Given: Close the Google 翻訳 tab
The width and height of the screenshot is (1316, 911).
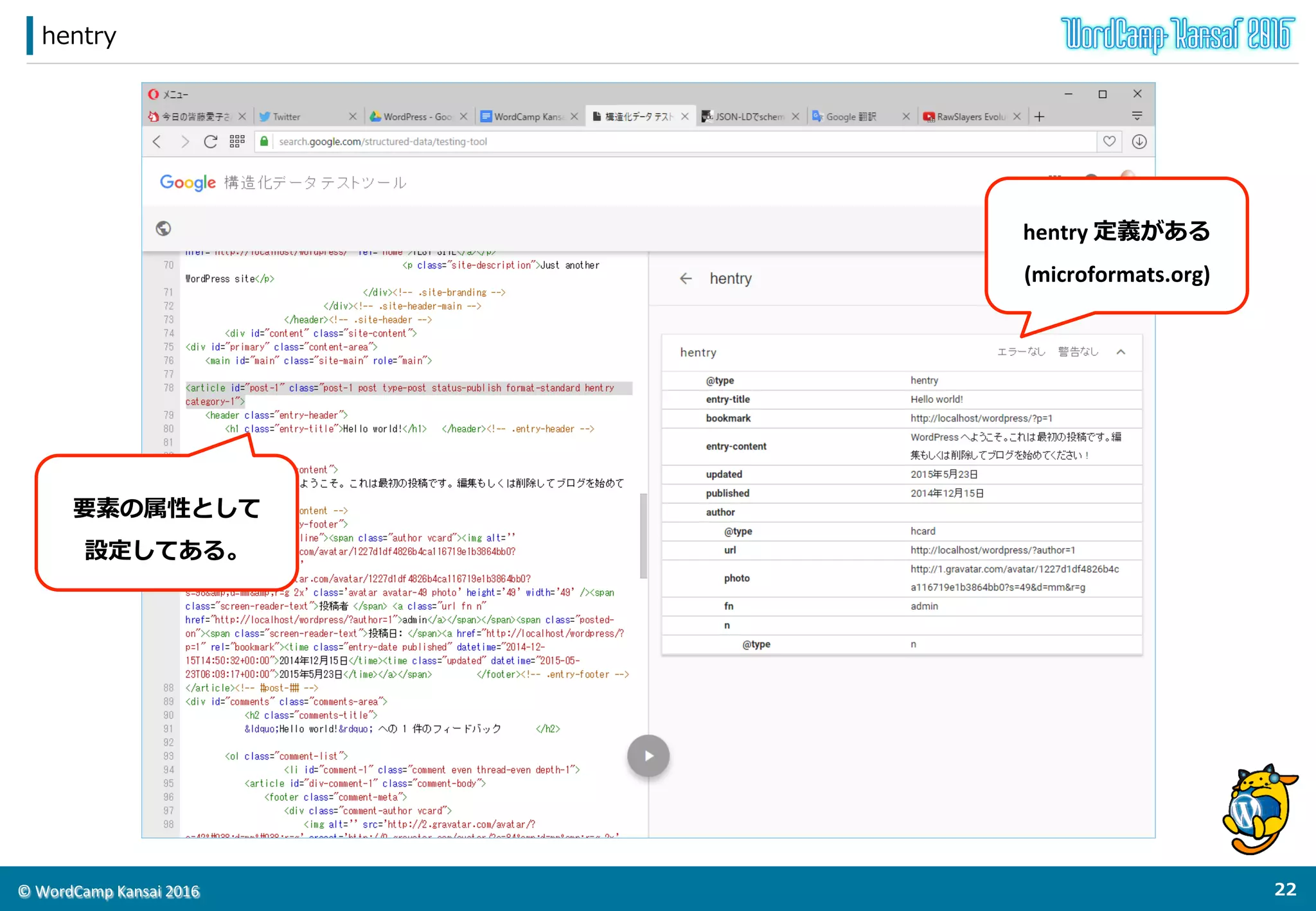Looking at the screenshot, I should pyautogui.click(x=906, y=116).
